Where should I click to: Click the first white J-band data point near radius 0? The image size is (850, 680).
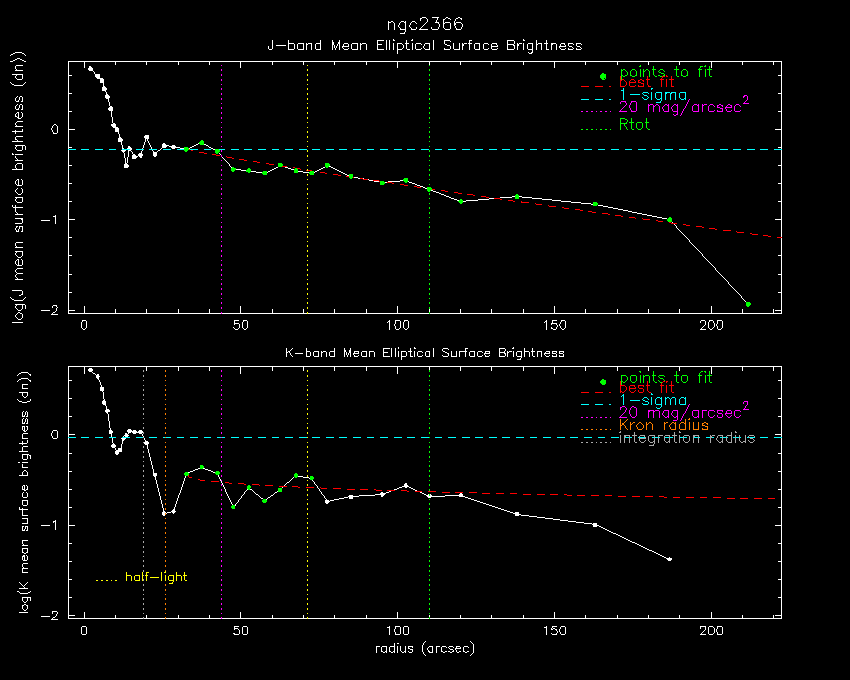91,68
